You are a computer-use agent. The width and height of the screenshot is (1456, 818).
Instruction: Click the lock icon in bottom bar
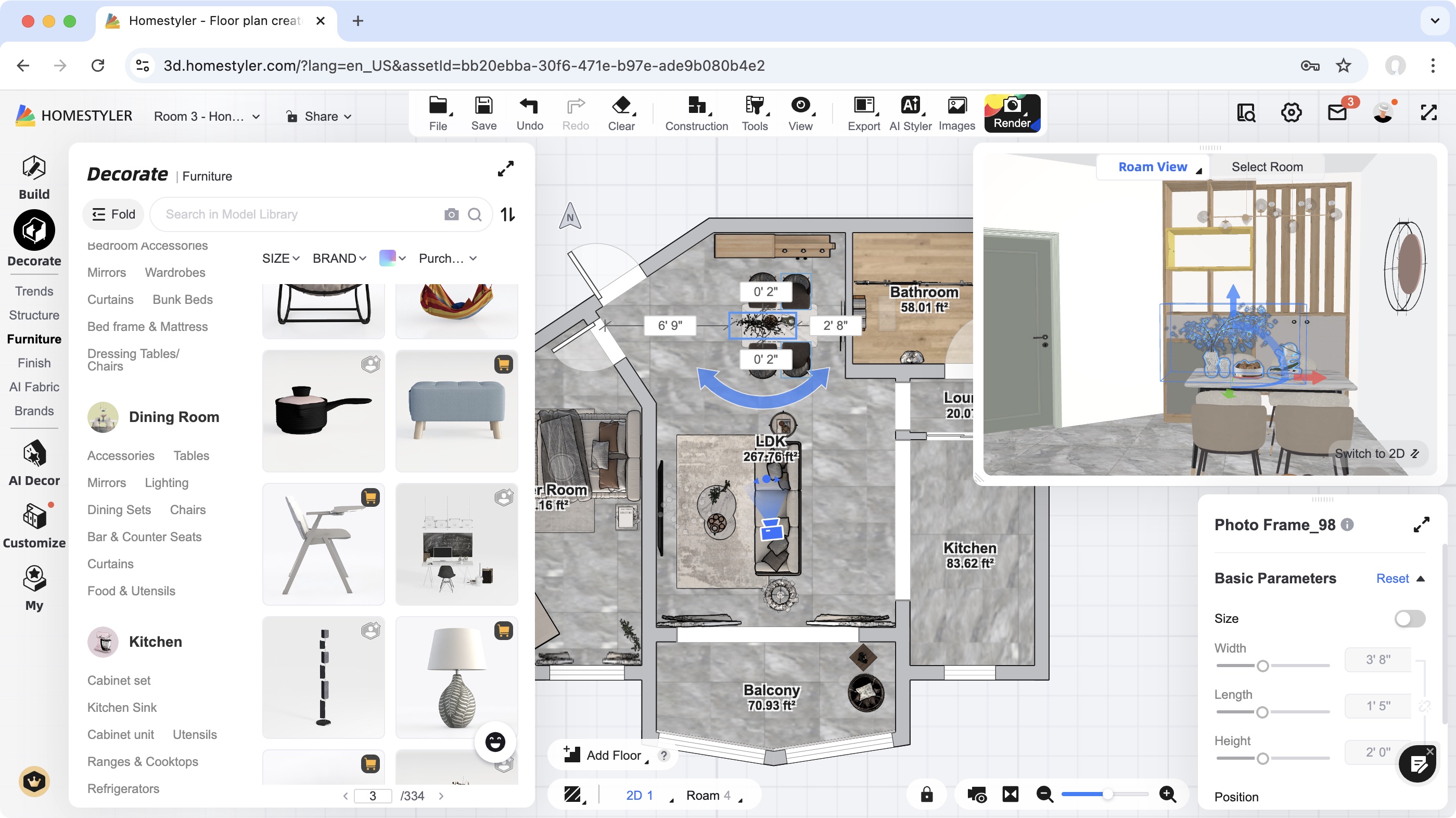click(926, 794)
